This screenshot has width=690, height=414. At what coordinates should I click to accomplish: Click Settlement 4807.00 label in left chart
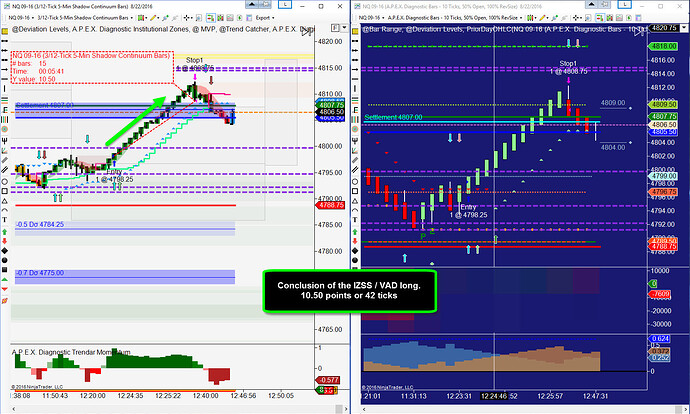pos(44,105)
